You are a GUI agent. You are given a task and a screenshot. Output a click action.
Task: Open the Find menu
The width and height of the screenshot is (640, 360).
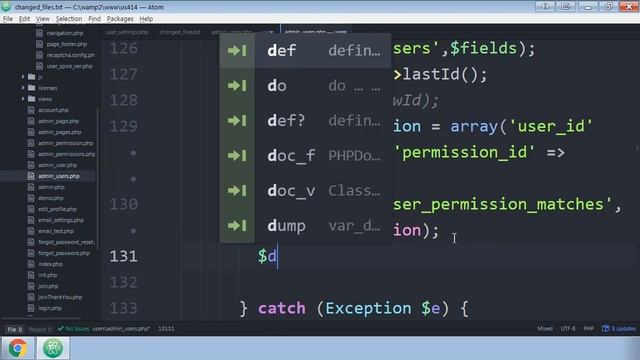[94, 19]
